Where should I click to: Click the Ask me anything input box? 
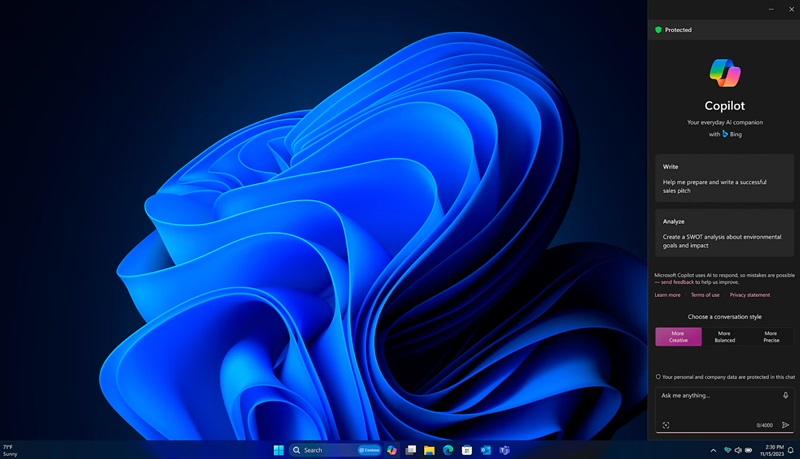click(724, 410)
